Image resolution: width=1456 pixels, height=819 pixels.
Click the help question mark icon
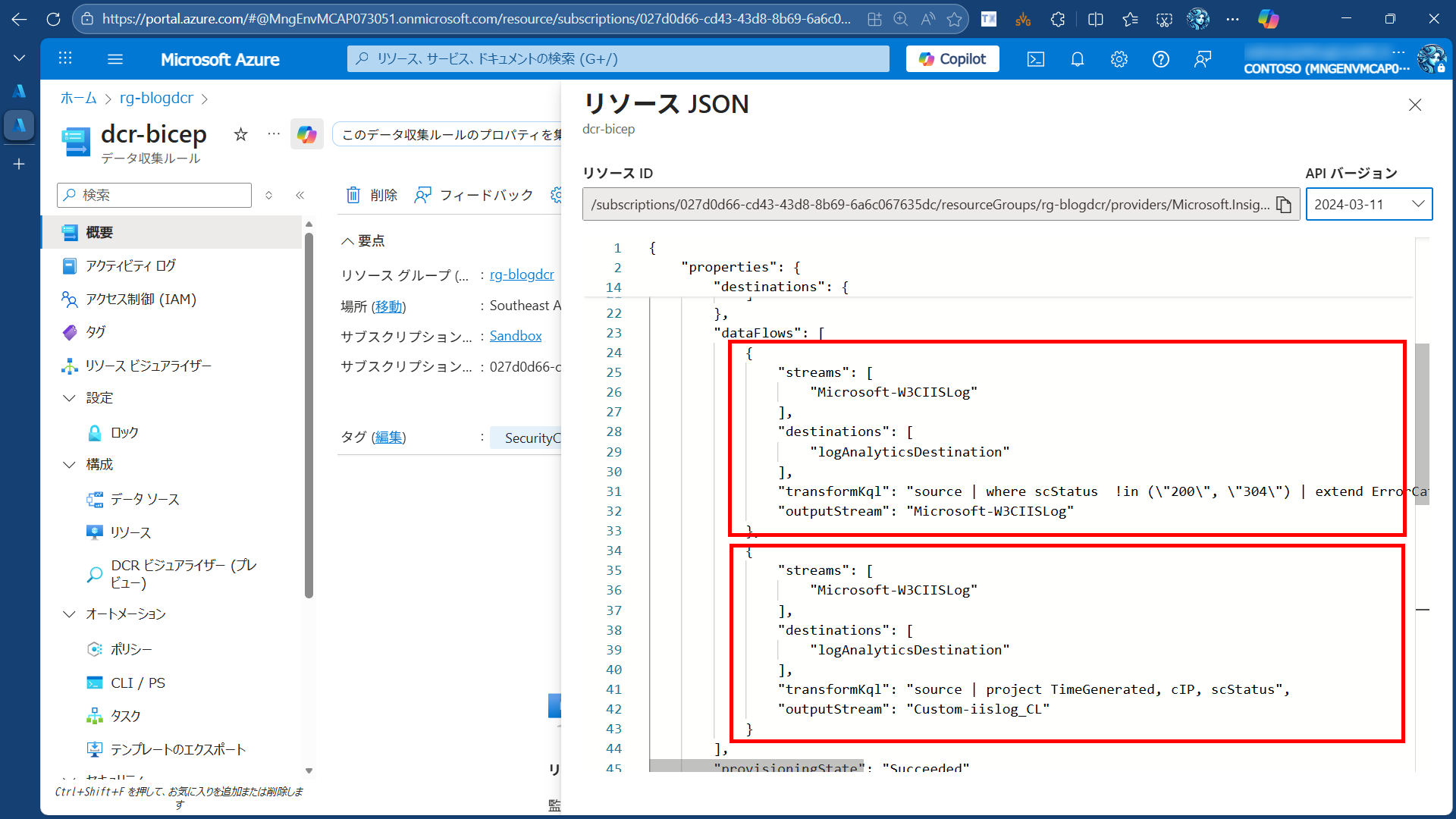tap(1160, 59)
